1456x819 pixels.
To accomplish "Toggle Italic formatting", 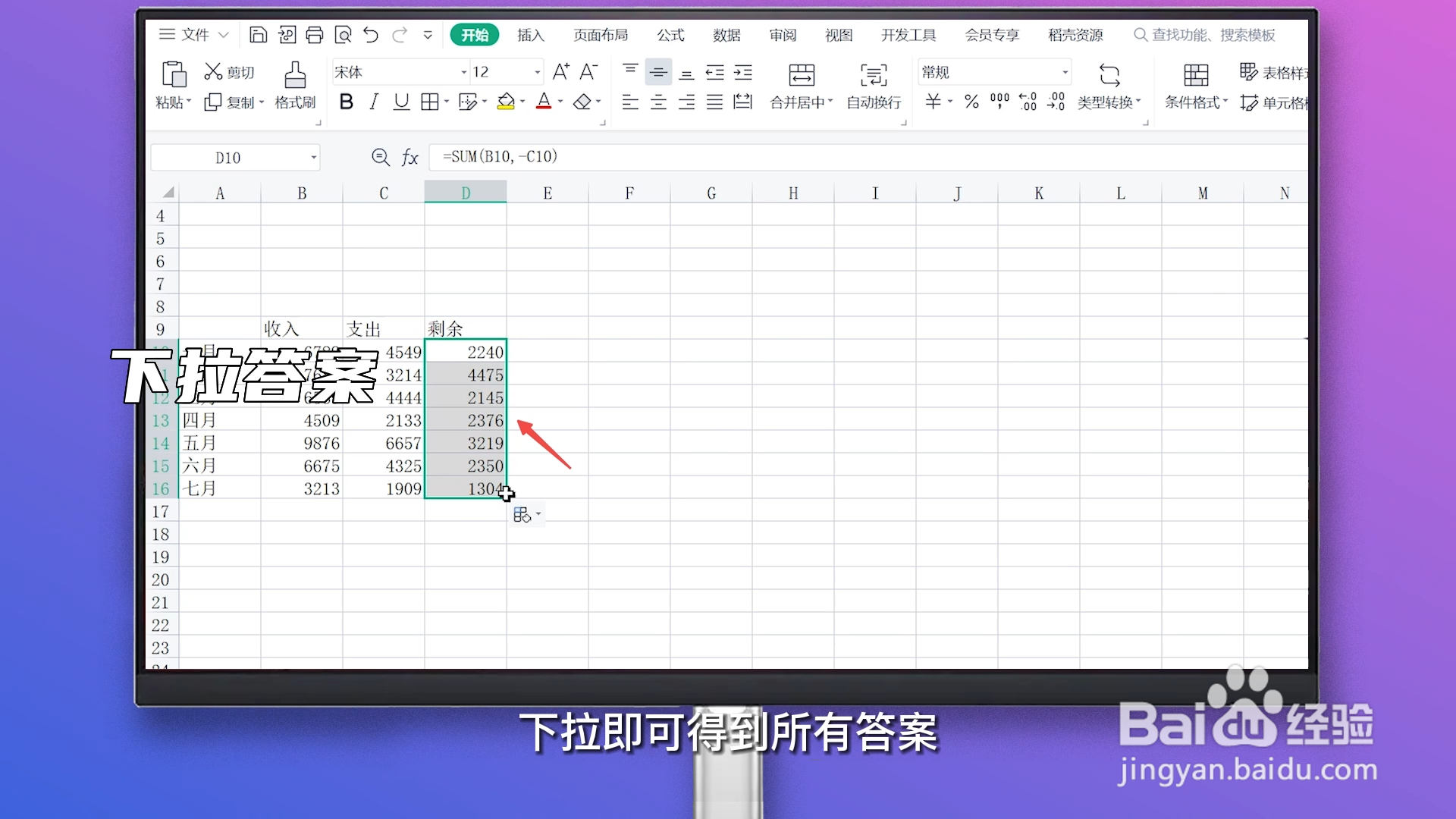I will tap(374, 102).
